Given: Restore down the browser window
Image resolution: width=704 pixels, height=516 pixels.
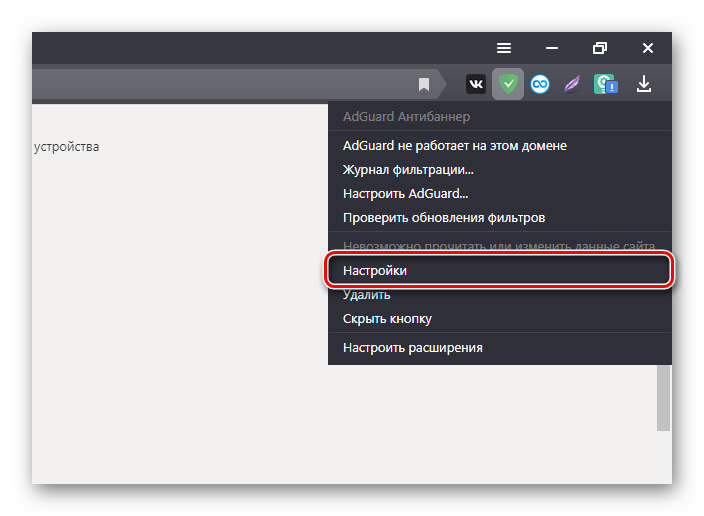Looking at the screenshot, I should pos(600,48).
